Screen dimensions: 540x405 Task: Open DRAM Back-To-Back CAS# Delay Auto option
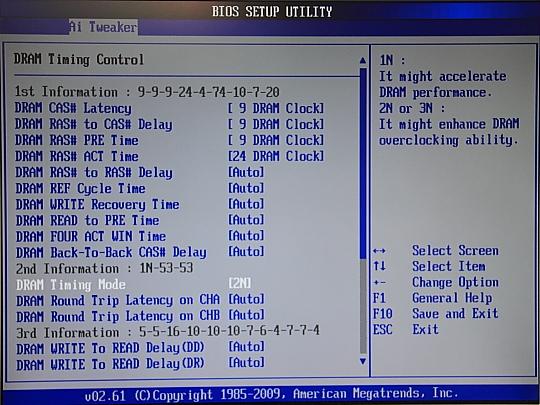click(246, 252)
